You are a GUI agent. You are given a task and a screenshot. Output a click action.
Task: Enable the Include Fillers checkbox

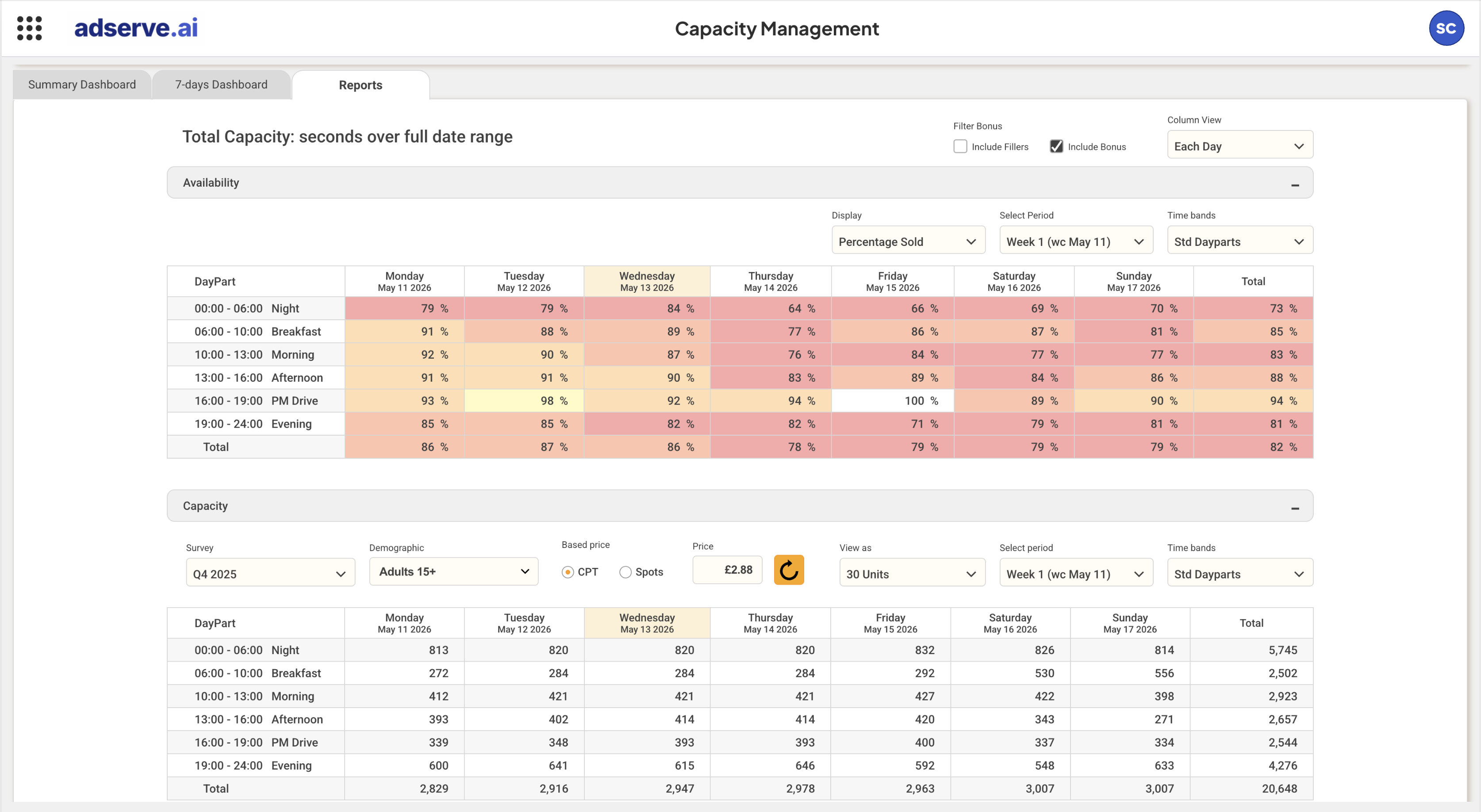pyautogui.click(x=959, y=146)
